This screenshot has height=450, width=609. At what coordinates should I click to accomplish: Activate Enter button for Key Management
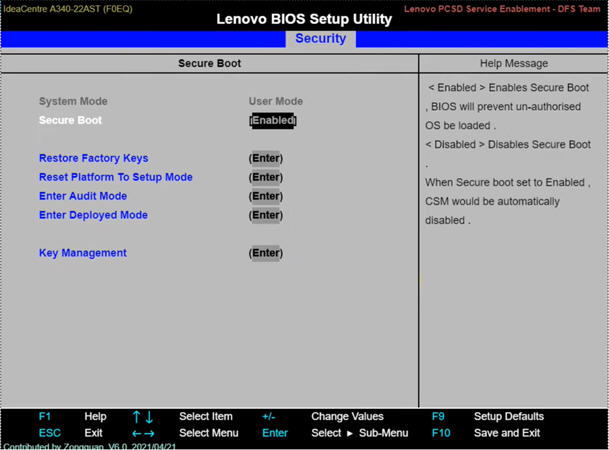(x=266, y=253)
